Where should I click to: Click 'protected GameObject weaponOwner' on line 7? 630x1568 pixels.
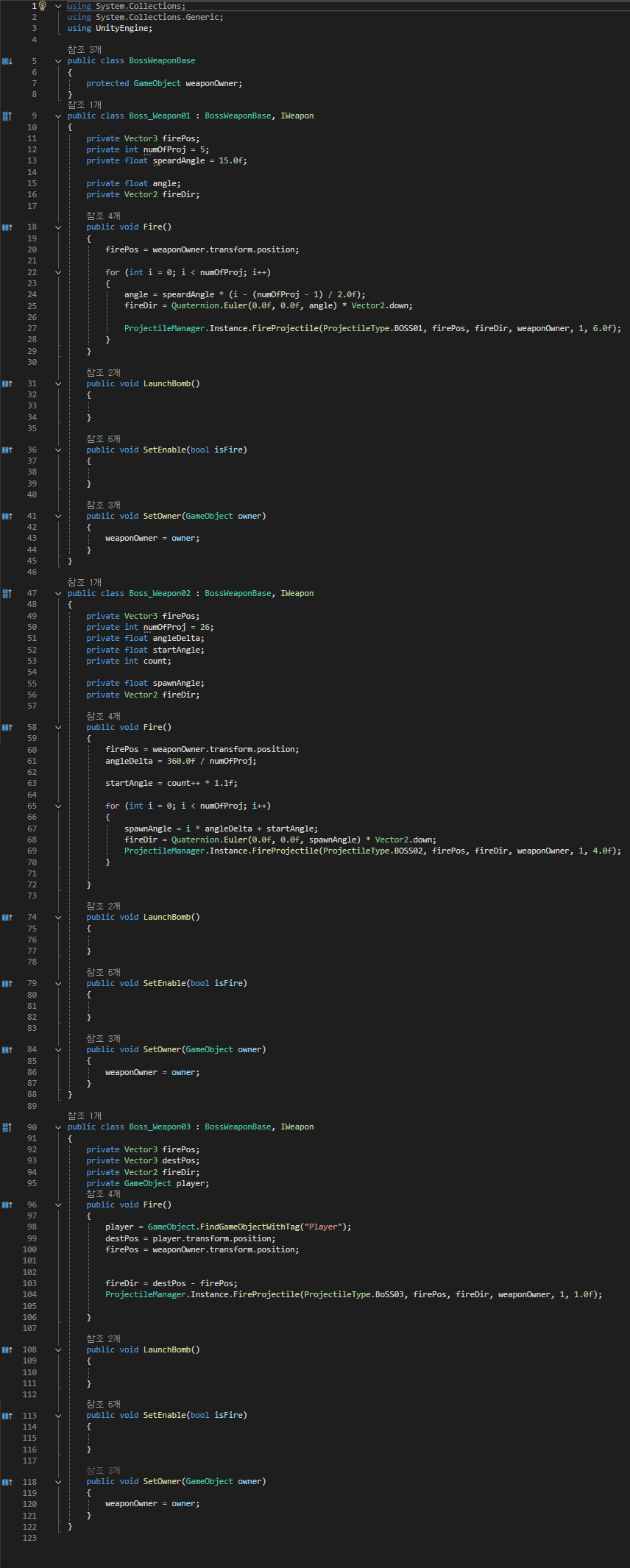[162, 84]
